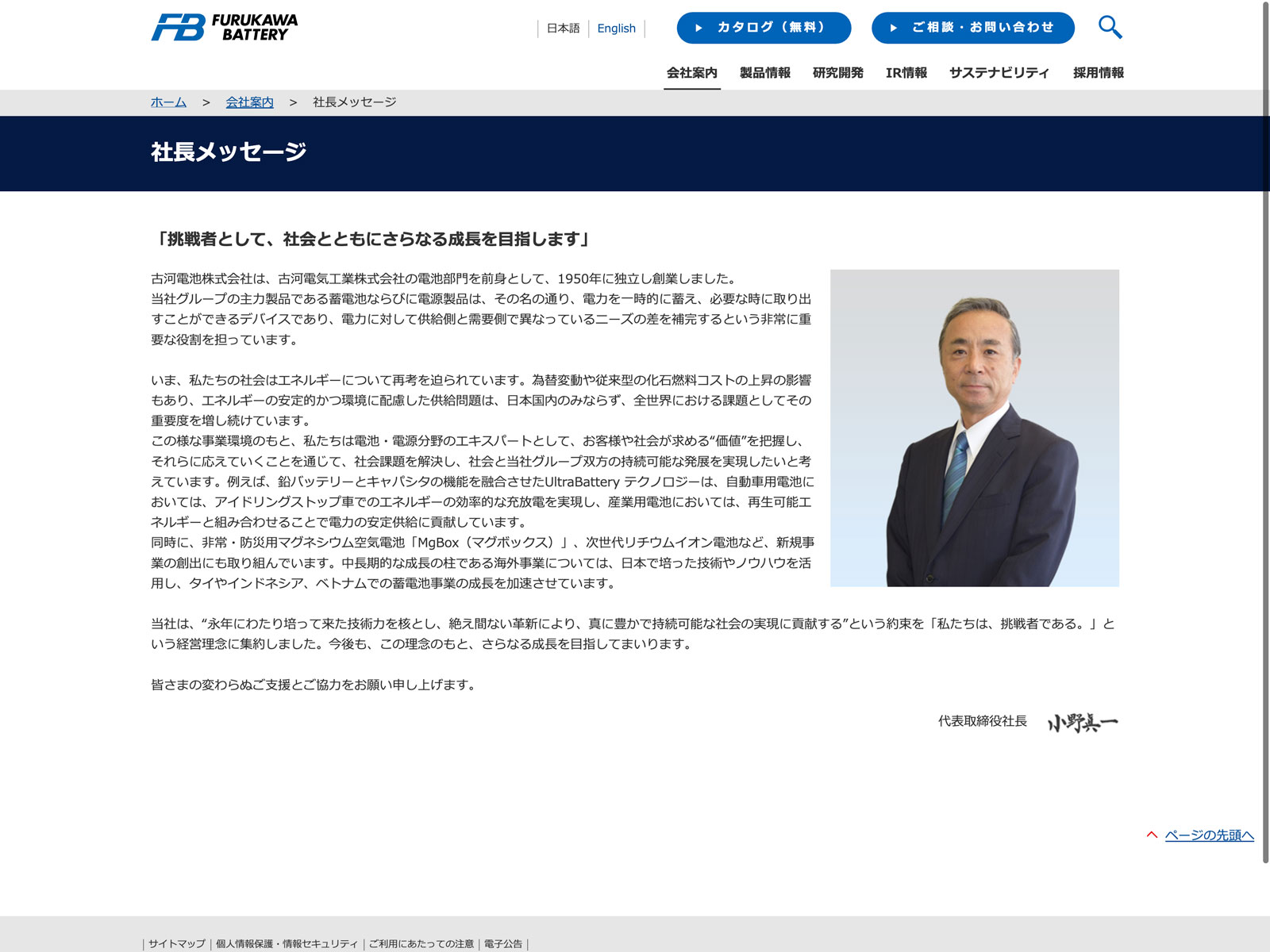Image resolution: width=1270 pixels, height=952 pixels.
Task: Click the president's signature image
Action: (x=1082, y=722)
